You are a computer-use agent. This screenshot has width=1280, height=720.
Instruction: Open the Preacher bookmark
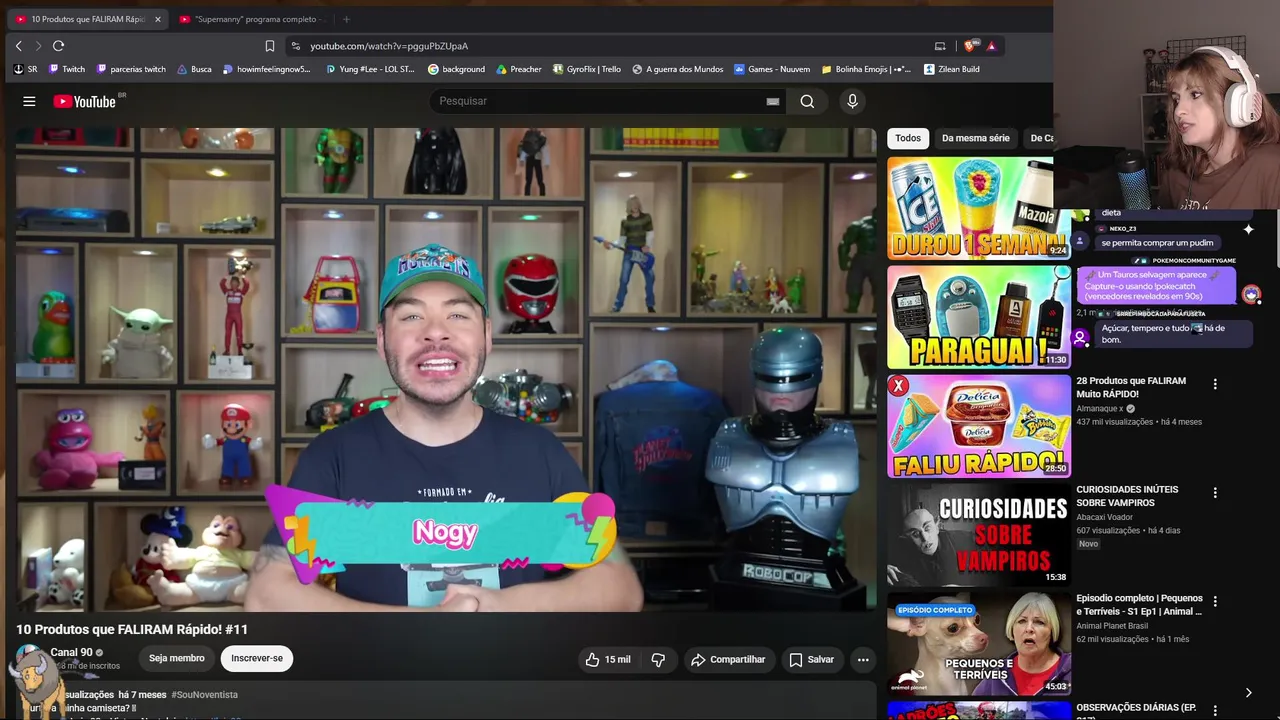point(518,69)
